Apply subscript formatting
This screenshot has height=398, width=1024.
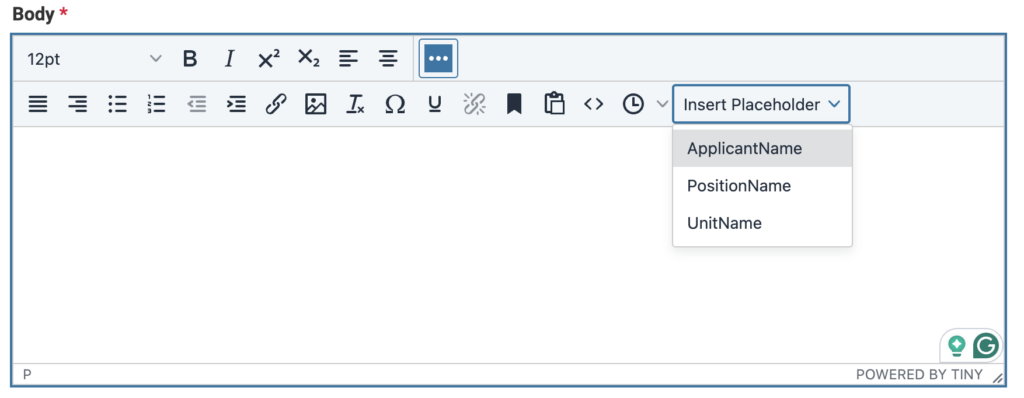pyautogui.click(x=309, y=59)
